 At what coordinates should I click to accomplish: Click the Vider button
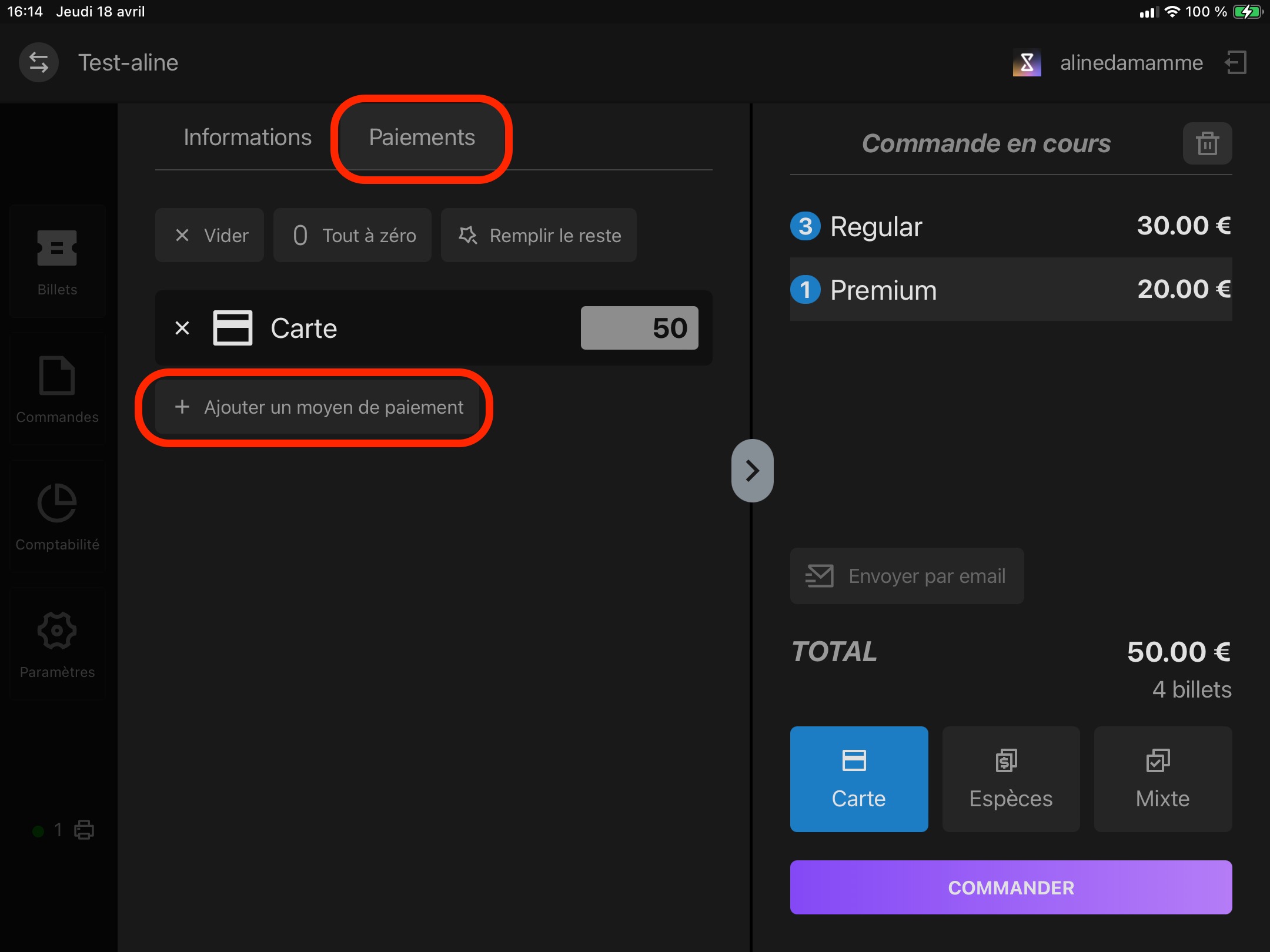(209, 235)
